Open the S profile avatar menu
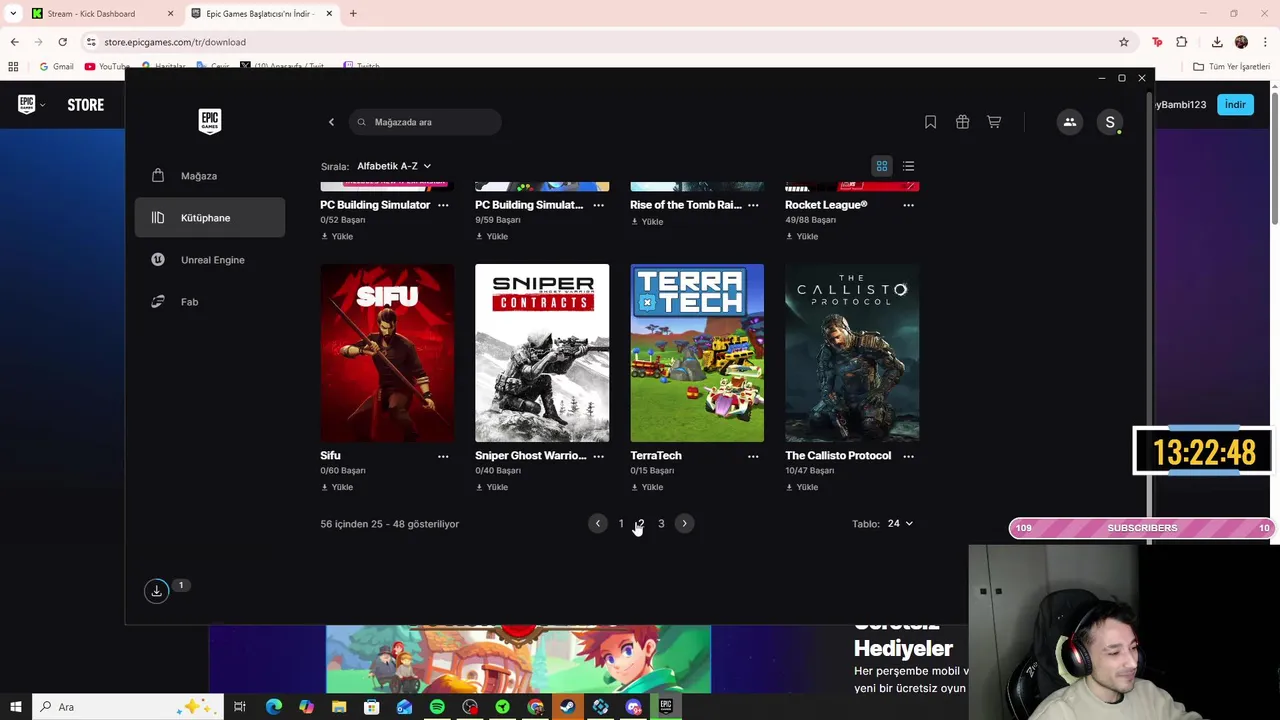Screen dimensions: 1280x720 [1110, 122]
